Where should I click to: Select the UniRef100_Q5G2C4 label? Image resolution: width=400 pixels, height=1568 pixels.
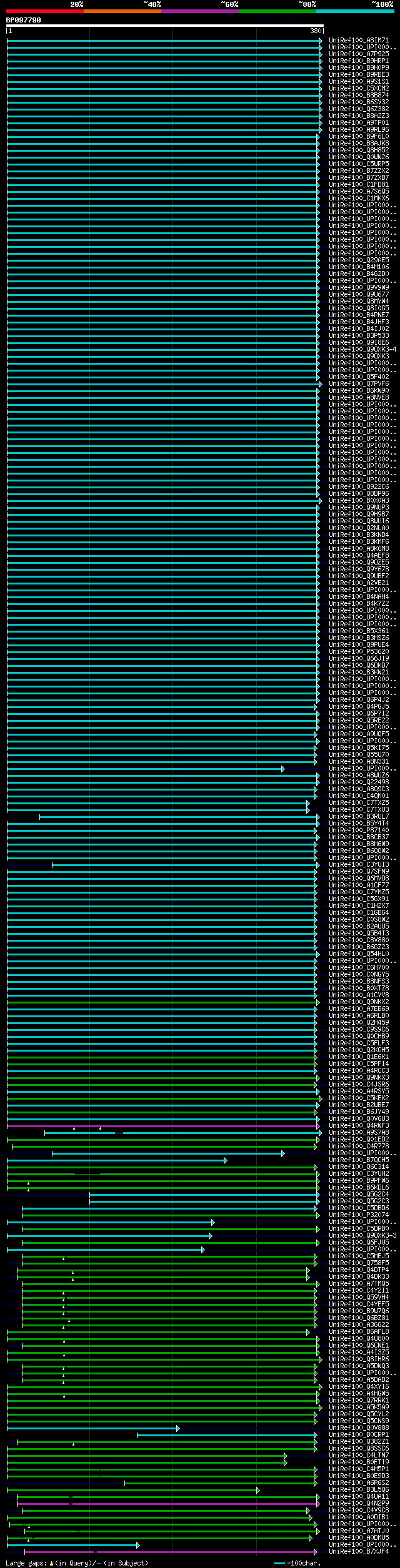[x=359, y=1195]
